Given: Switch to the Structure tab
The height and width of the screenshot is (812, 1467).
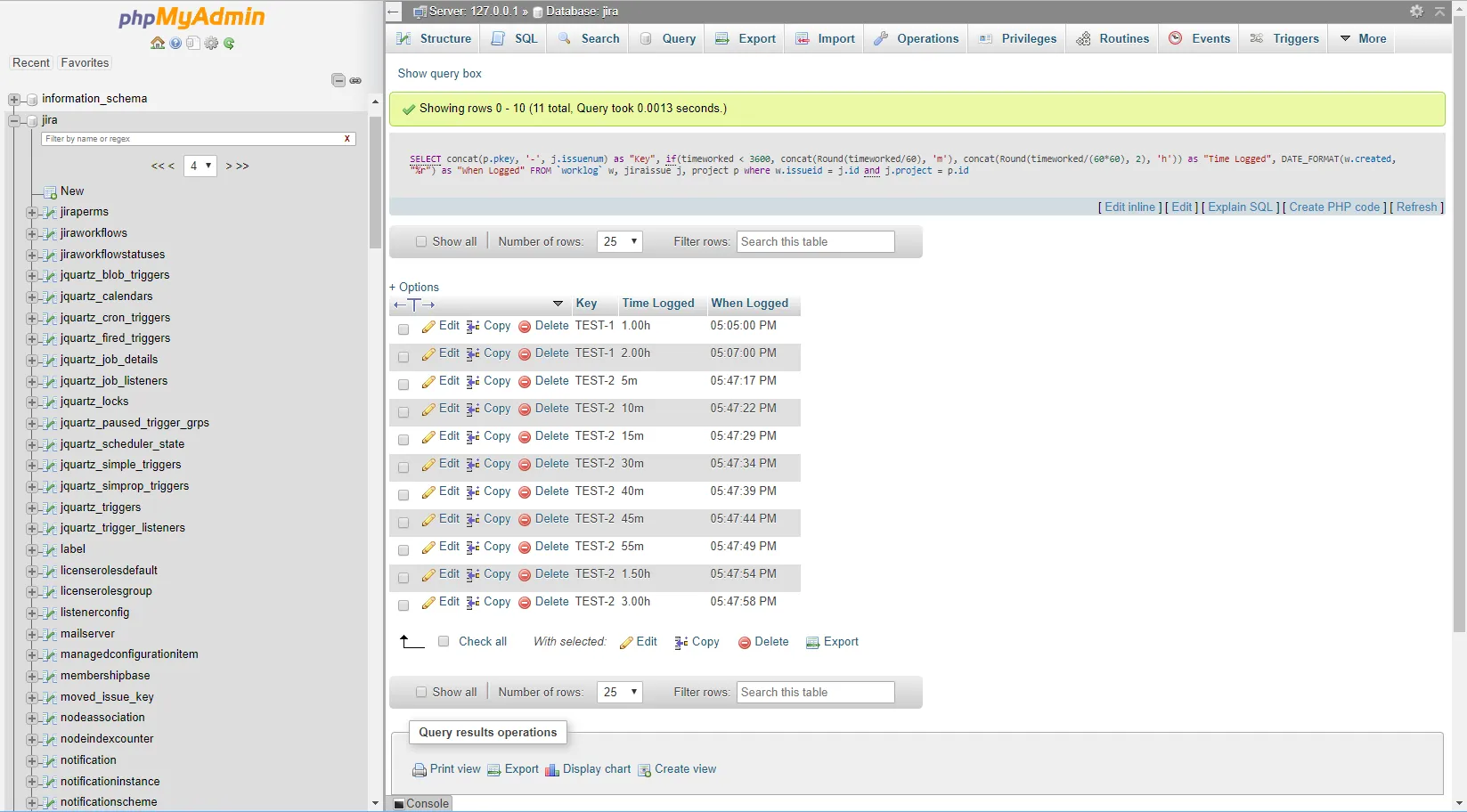Looking at the screenshot, I should pos(434,38).
